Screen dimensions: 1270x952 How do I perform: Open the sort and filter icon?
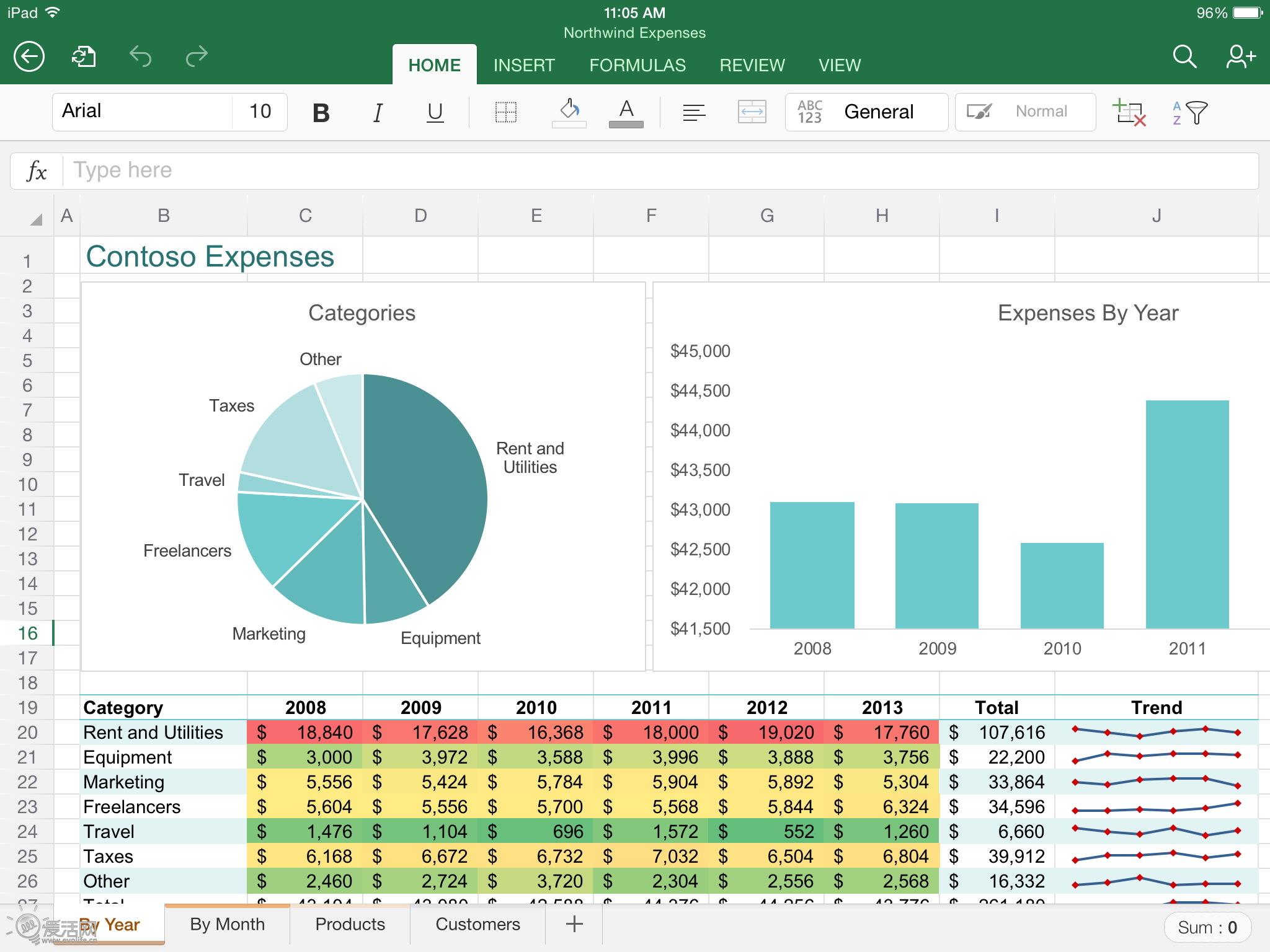1189,112
